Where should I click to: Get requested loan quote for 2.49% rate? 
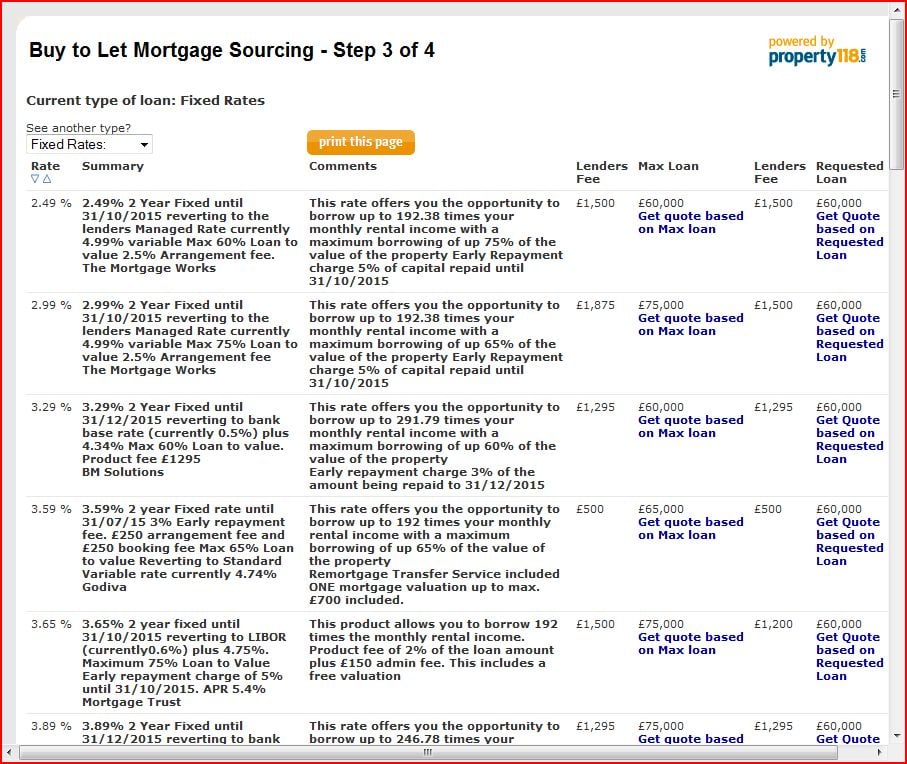(x=849, y=236)
